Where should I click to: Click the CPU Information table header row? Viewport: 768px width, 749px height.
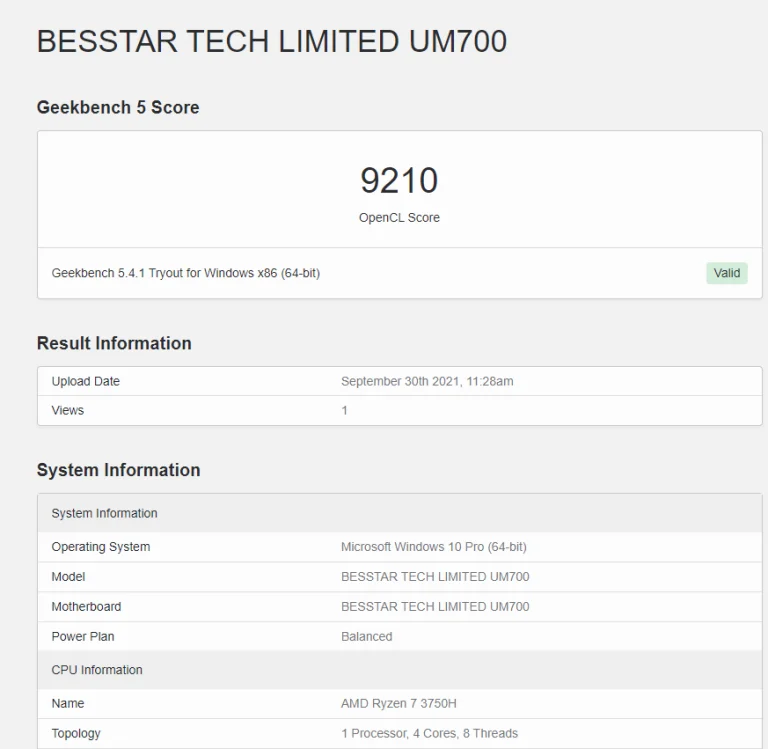[x=400, y=670]
